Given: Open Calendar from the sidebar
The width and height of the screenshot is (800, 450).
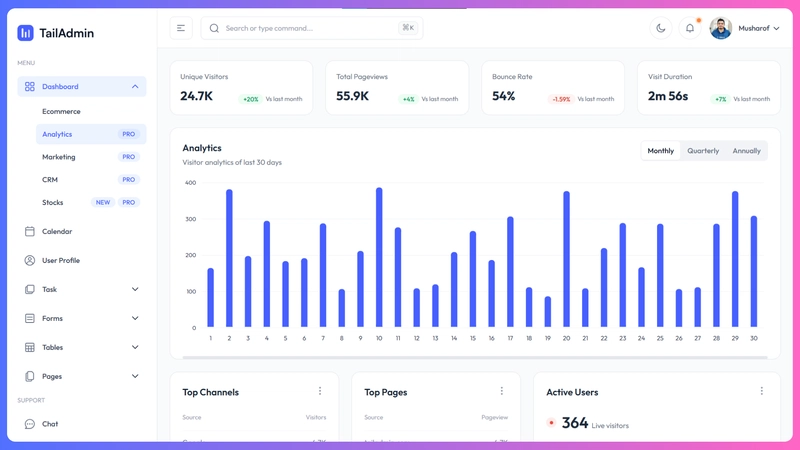Looking at the screenshot, I should tap(57, 231).
